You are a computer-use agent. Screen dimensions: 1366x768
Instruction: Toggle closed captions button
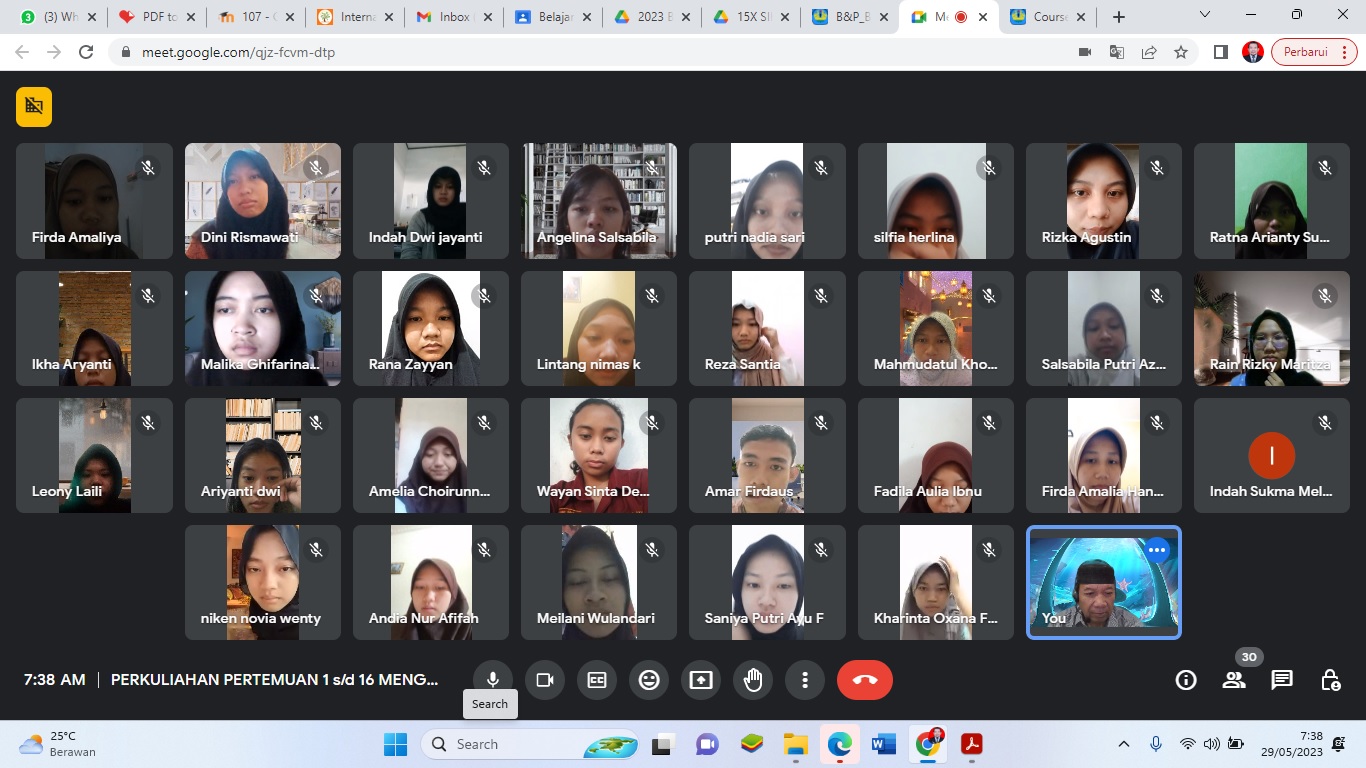(597, 680)
